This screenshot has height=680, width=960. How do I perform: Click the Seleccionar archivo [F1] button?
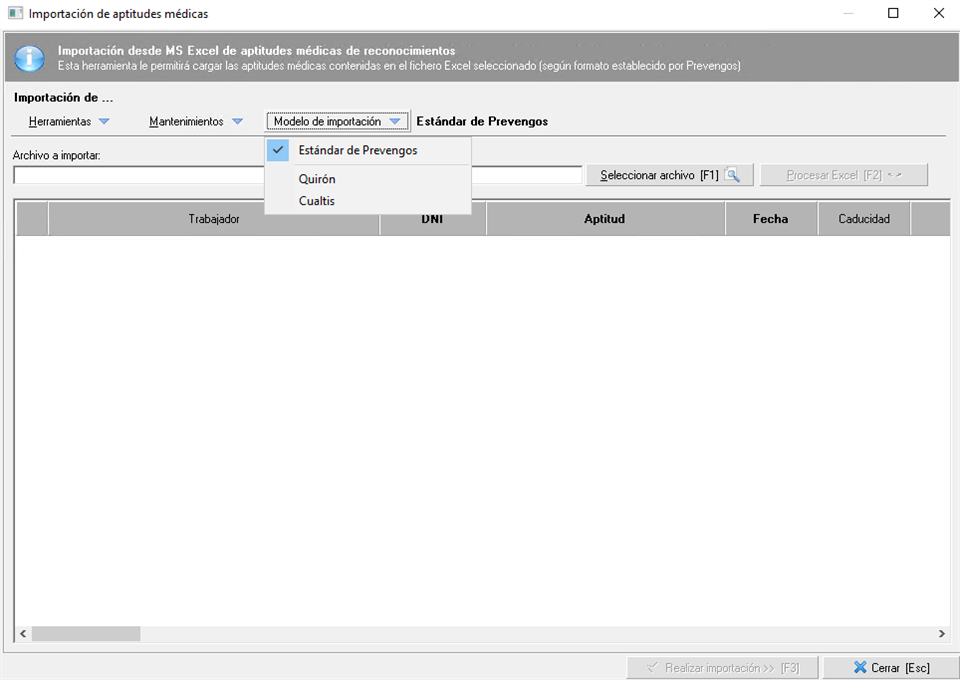coord(669,175)
